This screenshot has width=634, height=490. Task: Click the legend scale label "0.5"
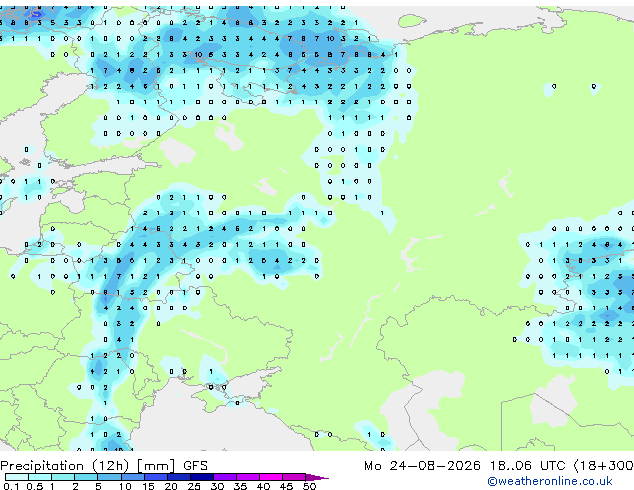coord(35,486)
